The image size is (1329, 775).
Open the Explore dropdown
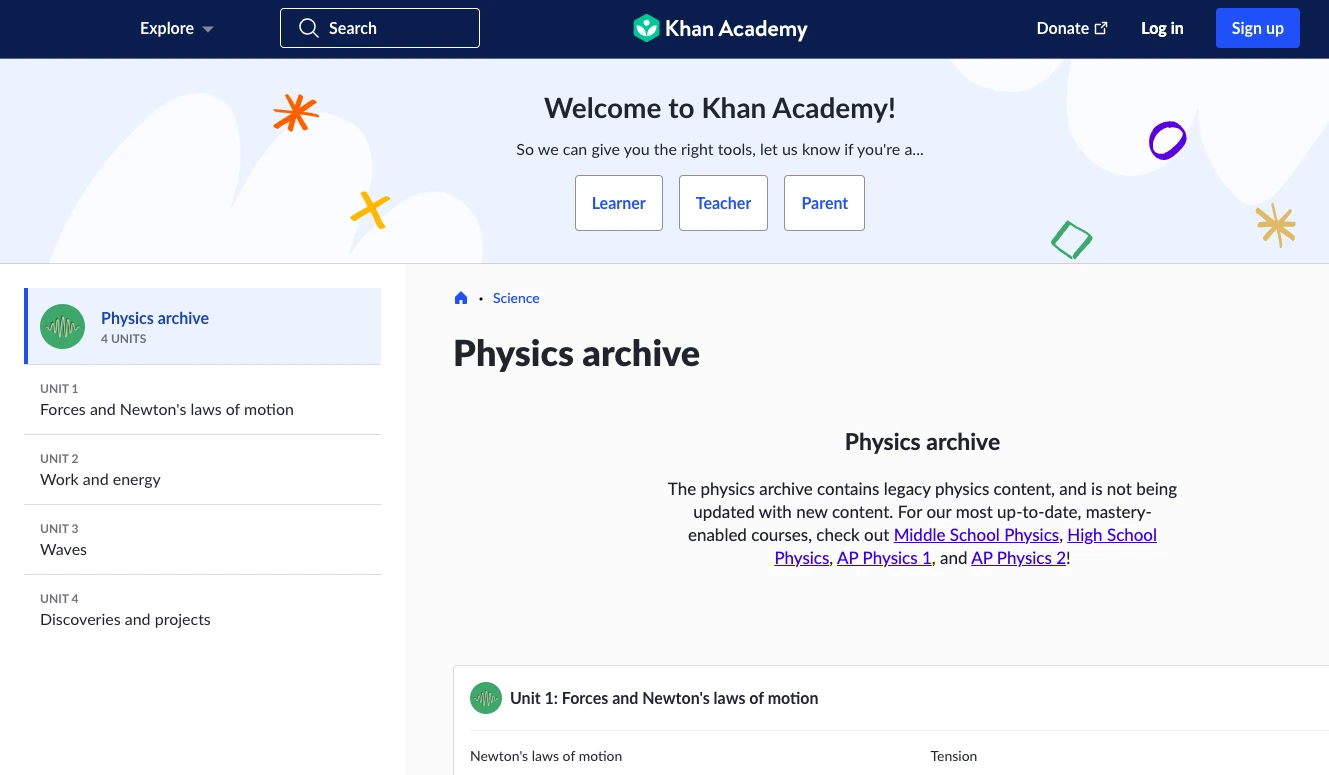pos(176,28)
